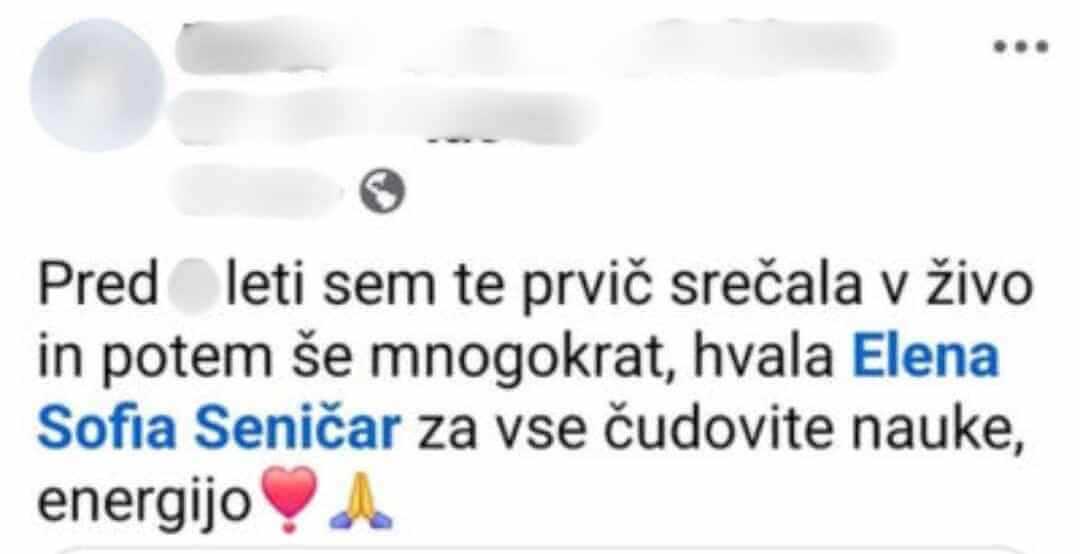Click the blurred timestamp beside the globe
Screen dimensions: 1080x554
click(258, 190)
